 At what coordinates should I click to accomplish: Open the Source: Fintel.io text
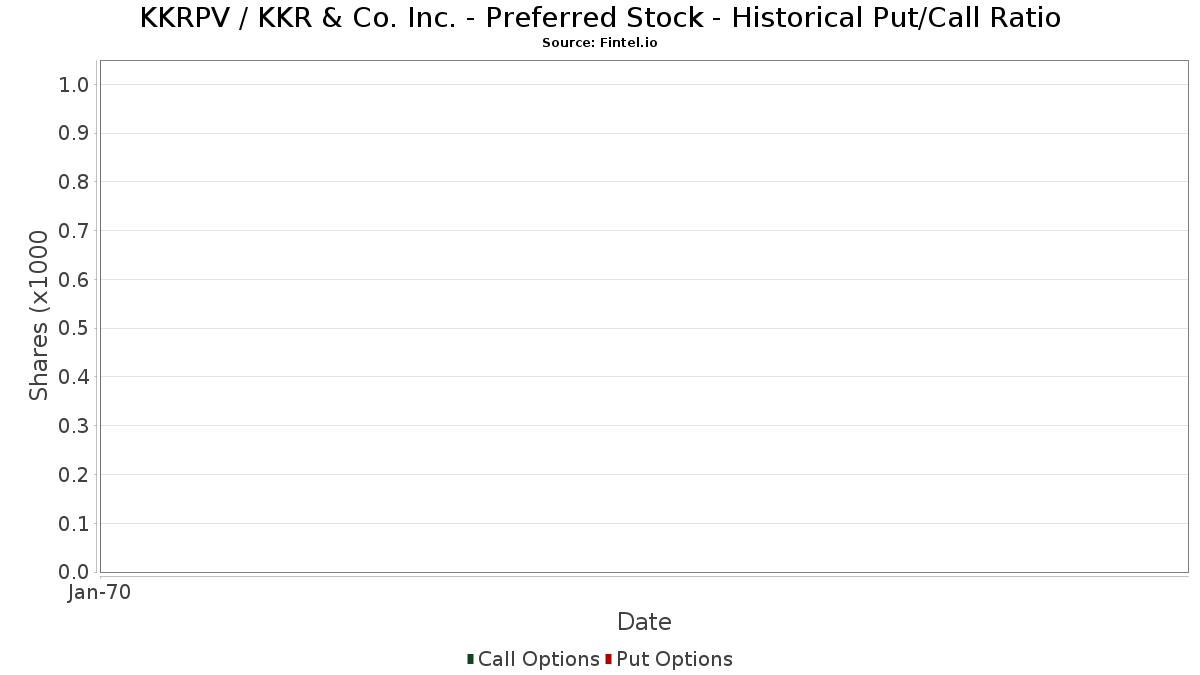[600, 43]
